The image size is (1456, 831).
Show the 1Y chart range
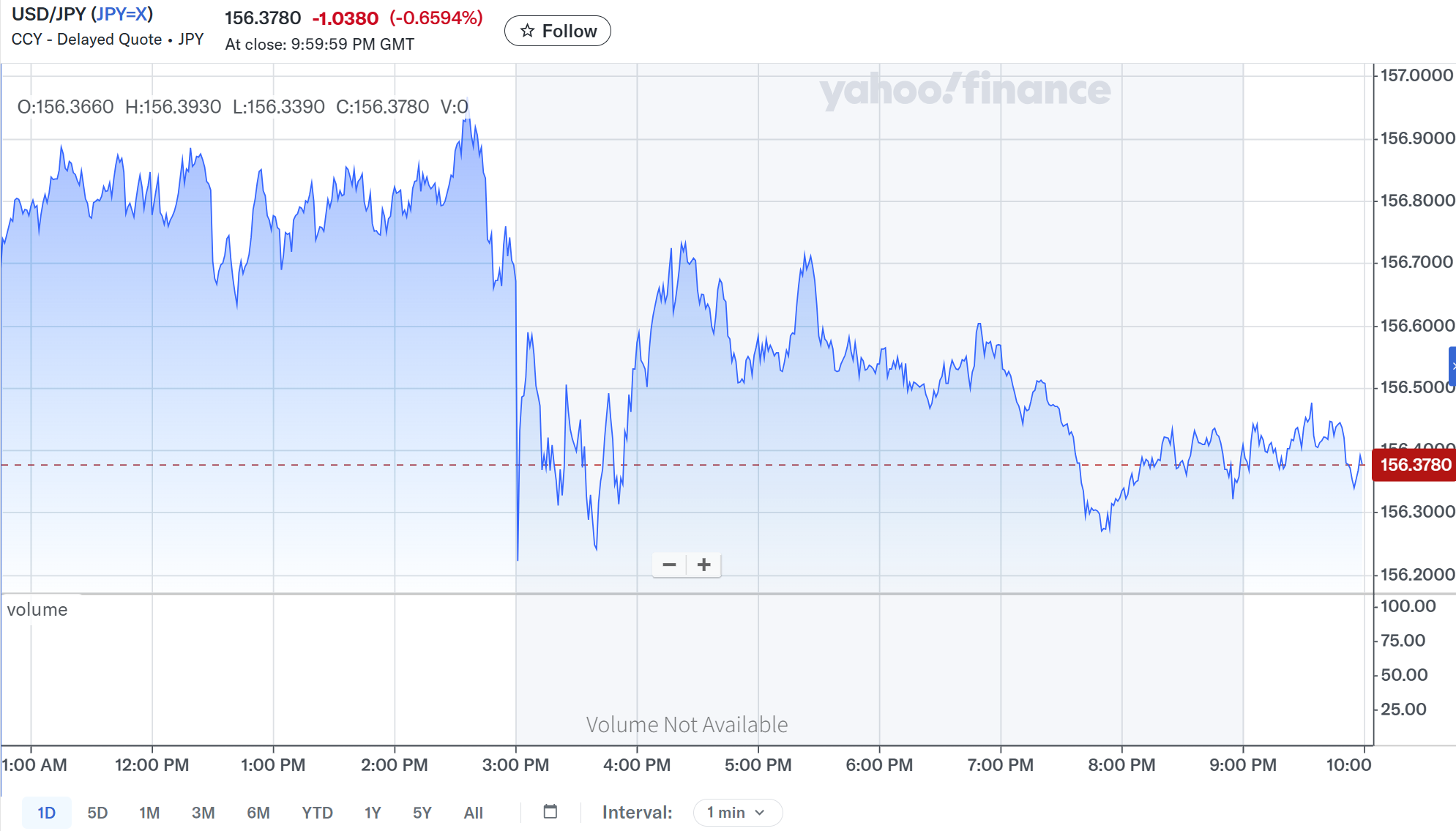point(373,813)
